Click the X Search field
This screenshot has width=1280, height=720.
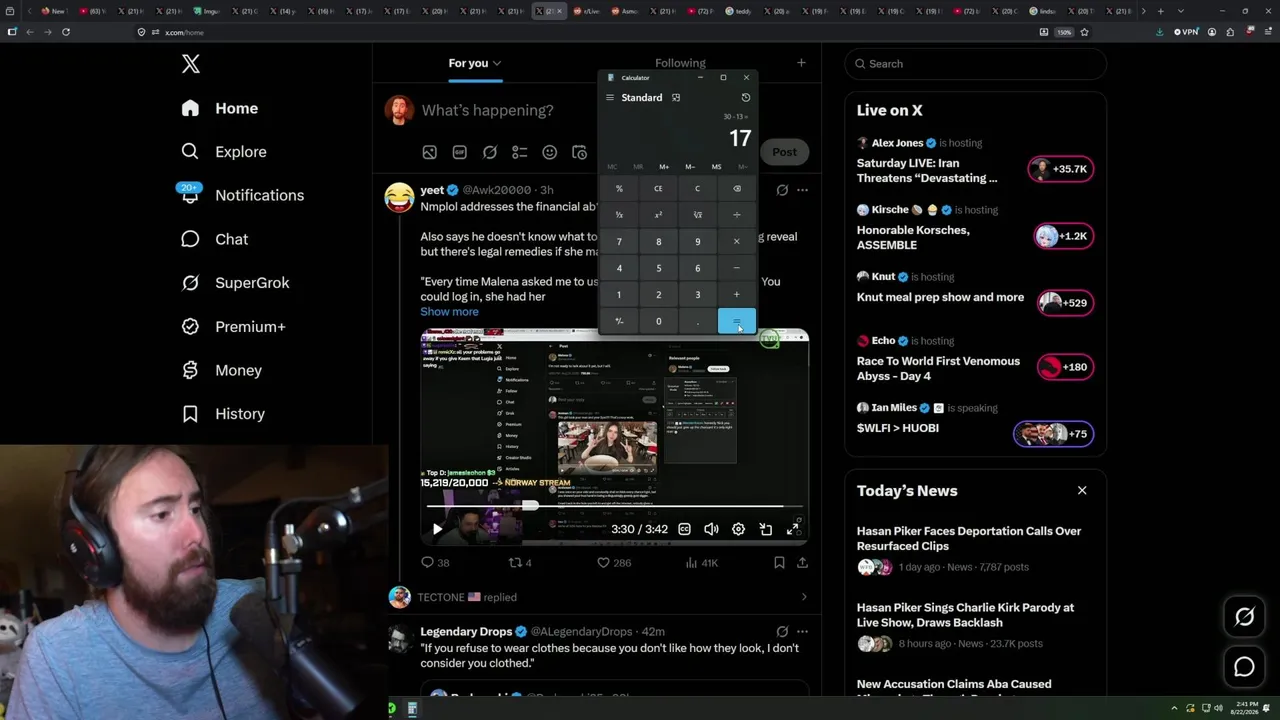975,64
